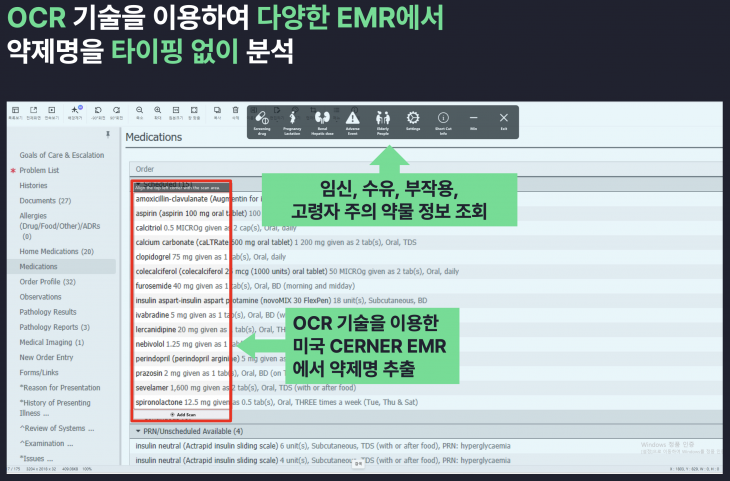Open Review of Systems item
Viewport: 730px width, 481px height.
(56, 428)
